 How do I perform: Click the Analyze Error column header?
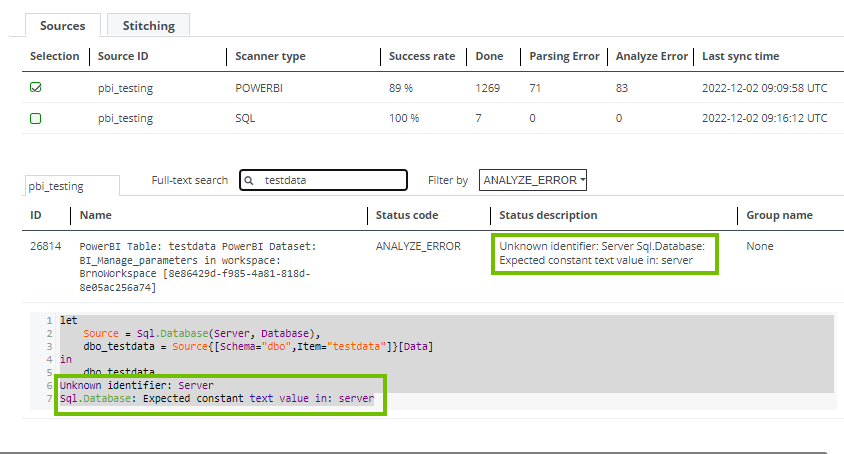[x=652, y=56]
